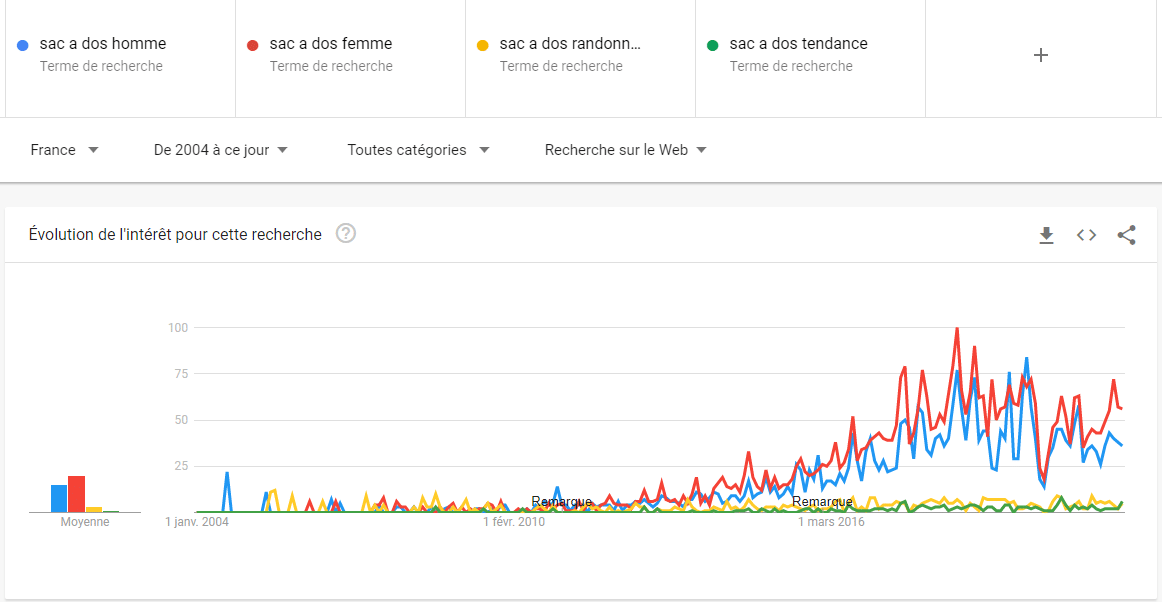Share the interest over time chart
Screen dimensions: 1162x602
coord(1126,235)
